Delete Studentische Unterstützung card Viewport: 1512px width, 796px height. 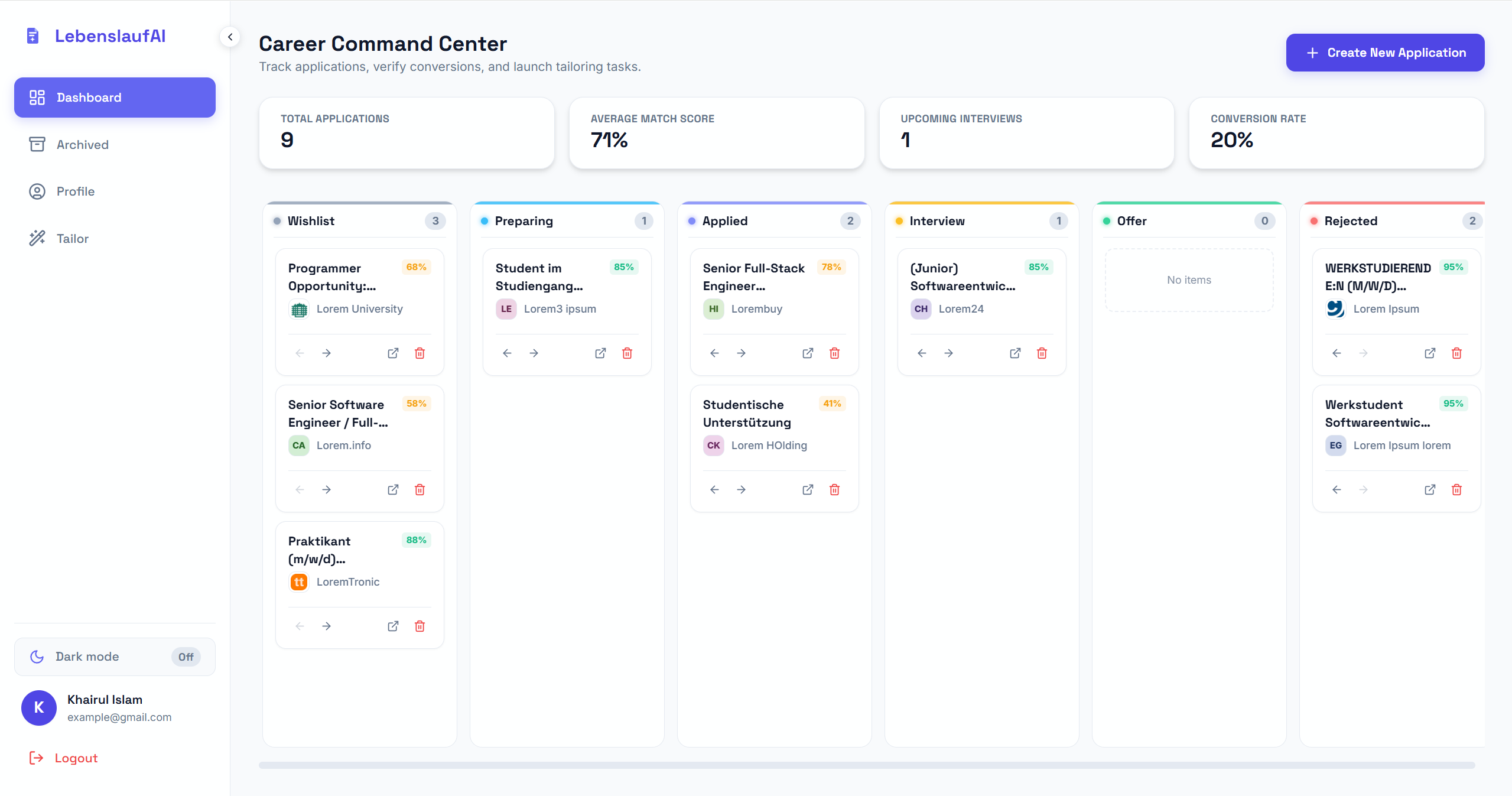click(x=834, y=490)
